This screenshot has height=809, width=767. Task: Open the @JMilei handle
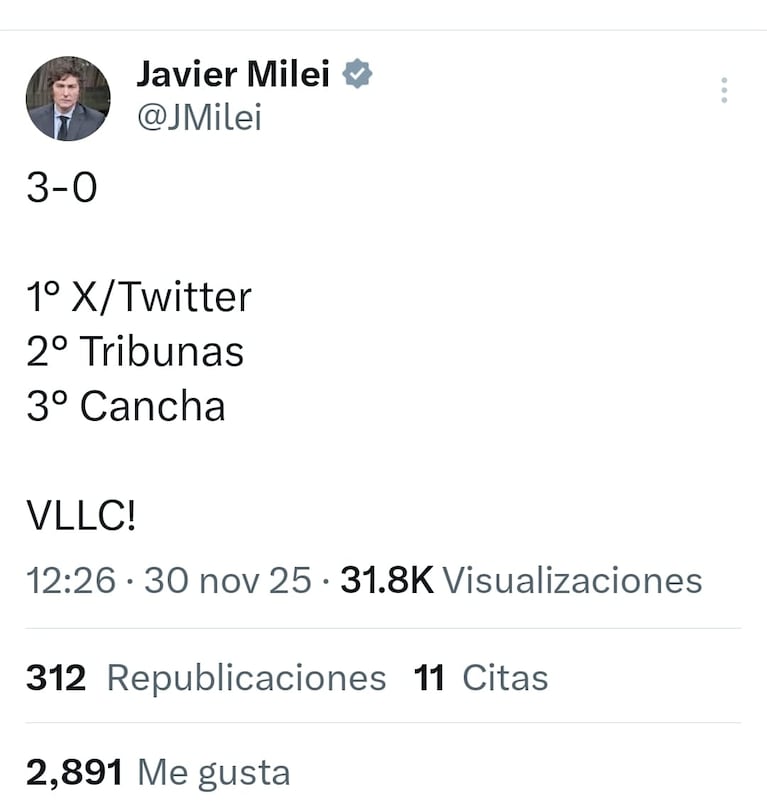[x=198, y=116]
